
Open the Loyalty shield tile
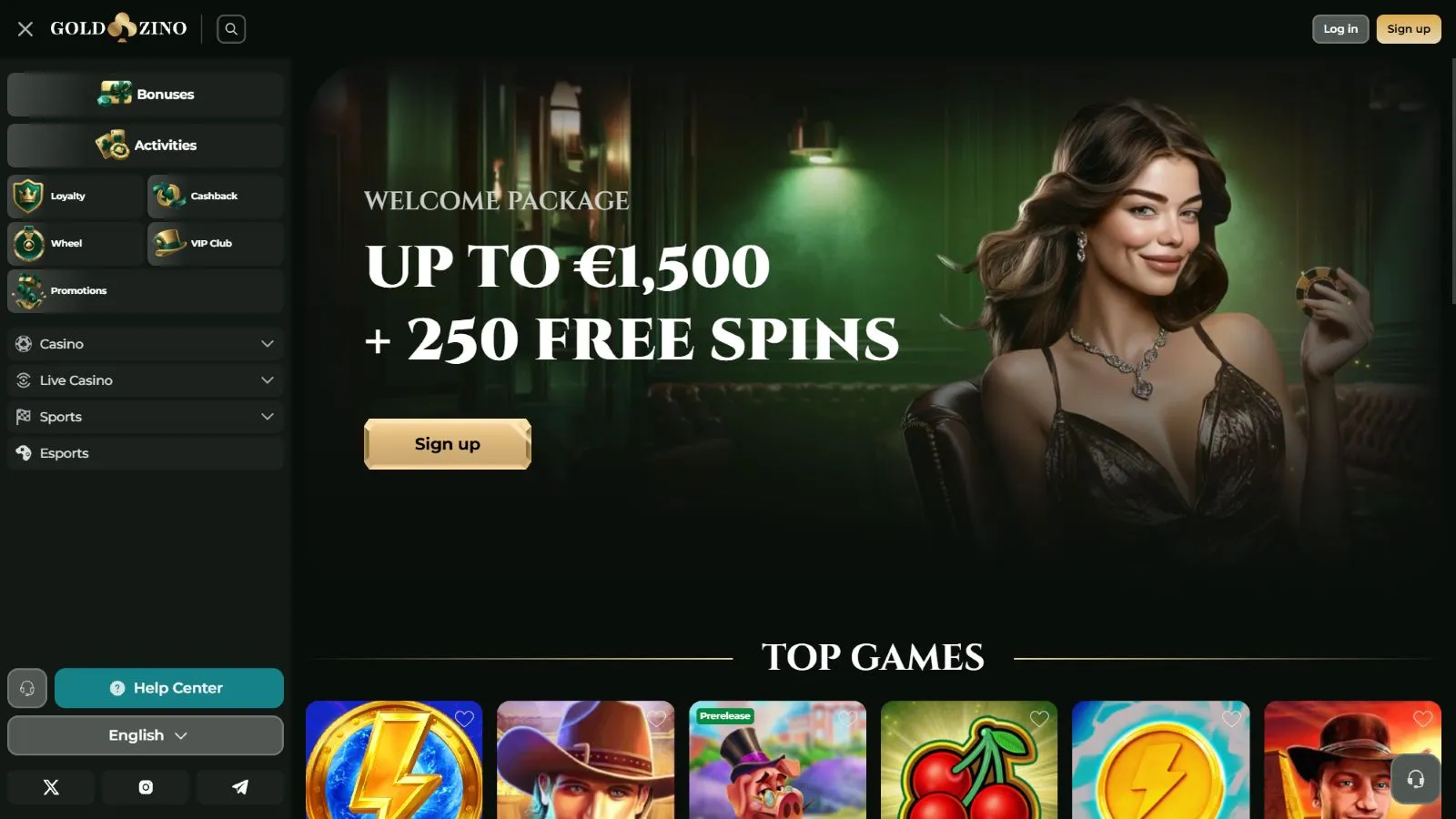(x=75, y=196)
